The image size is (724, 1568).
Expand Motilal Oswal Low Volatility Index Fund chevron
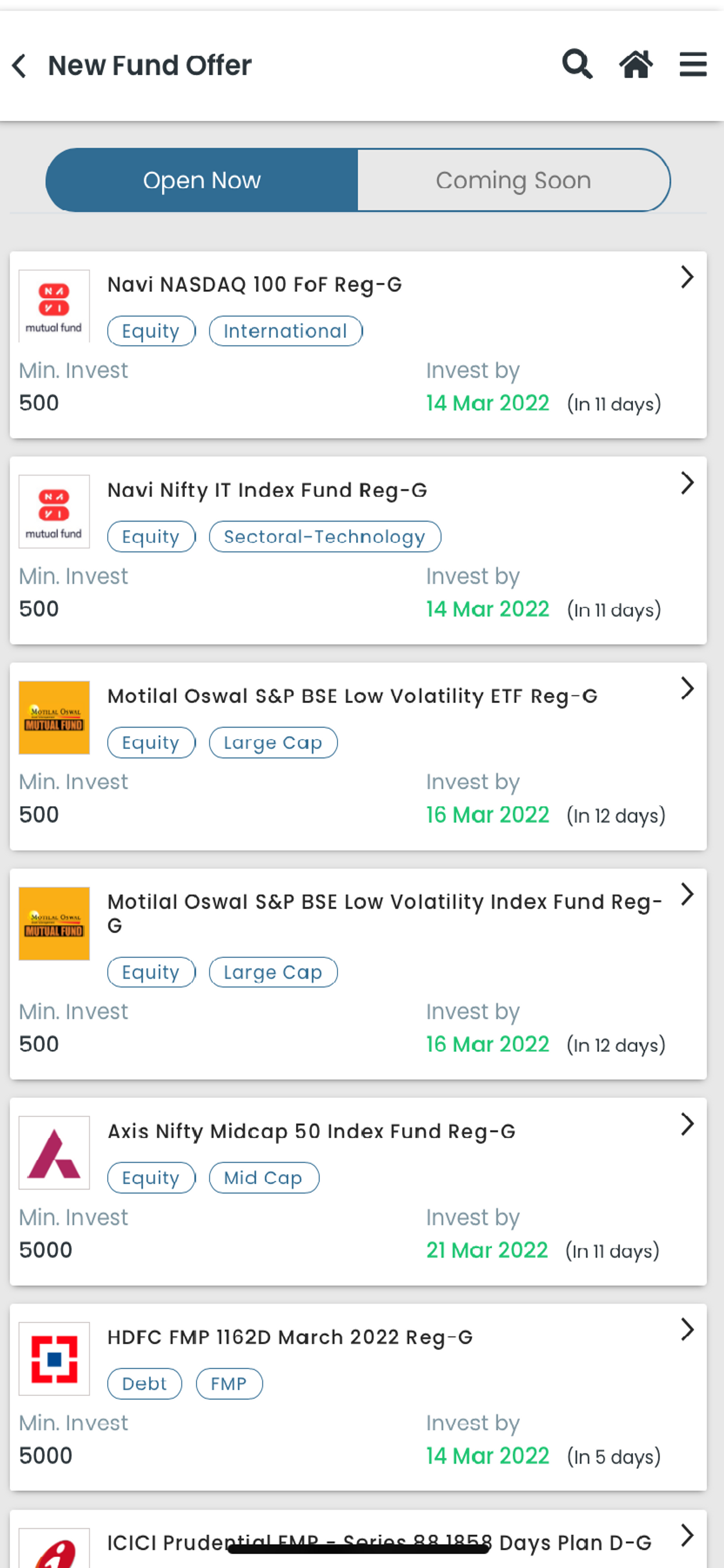tap(687, 894)
